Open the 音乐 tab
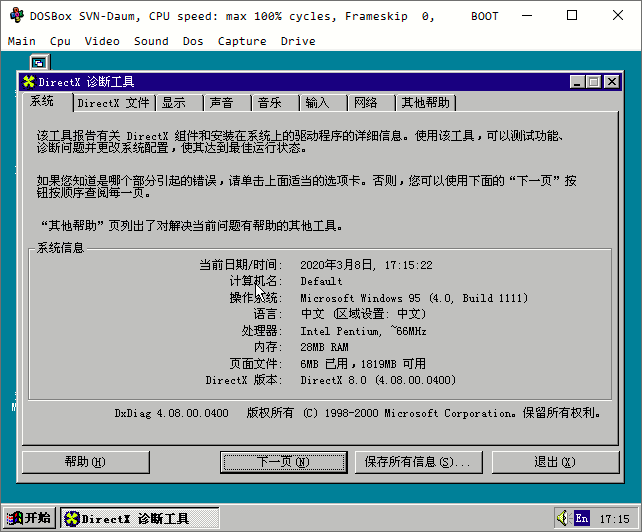This screenshot has height=532, width=642. point(275,102)
